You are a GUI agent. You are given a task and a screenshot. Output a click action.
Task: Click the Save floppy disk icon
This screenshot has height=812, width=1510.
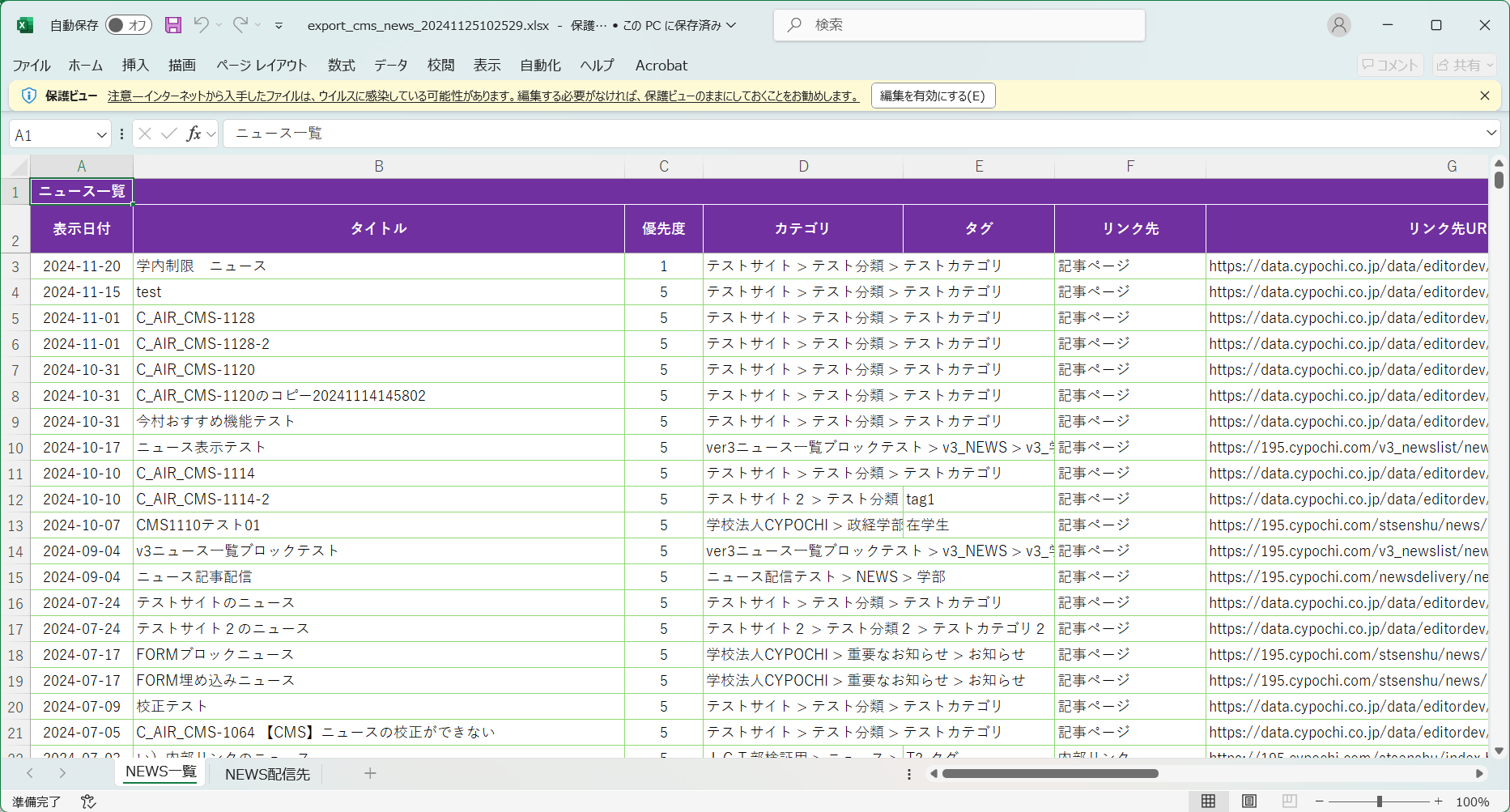(x=173, y=25)
